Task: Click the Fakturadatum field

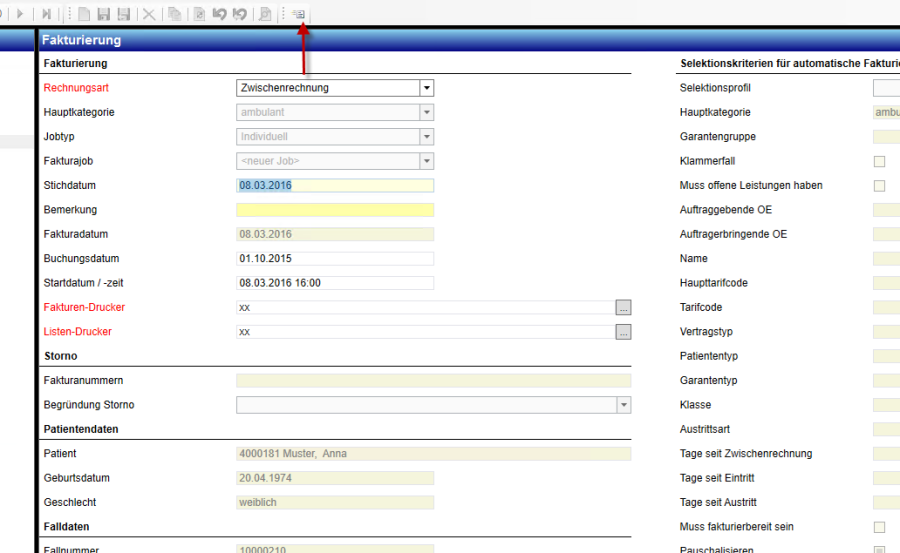Action: tap(335, 234)
